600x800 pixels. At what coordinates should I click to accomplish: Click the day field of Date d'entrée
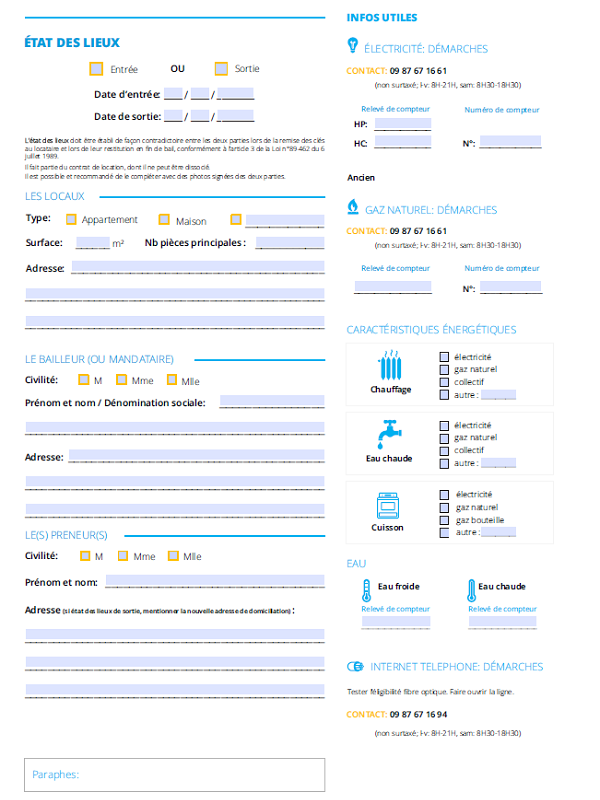point(173,94)
